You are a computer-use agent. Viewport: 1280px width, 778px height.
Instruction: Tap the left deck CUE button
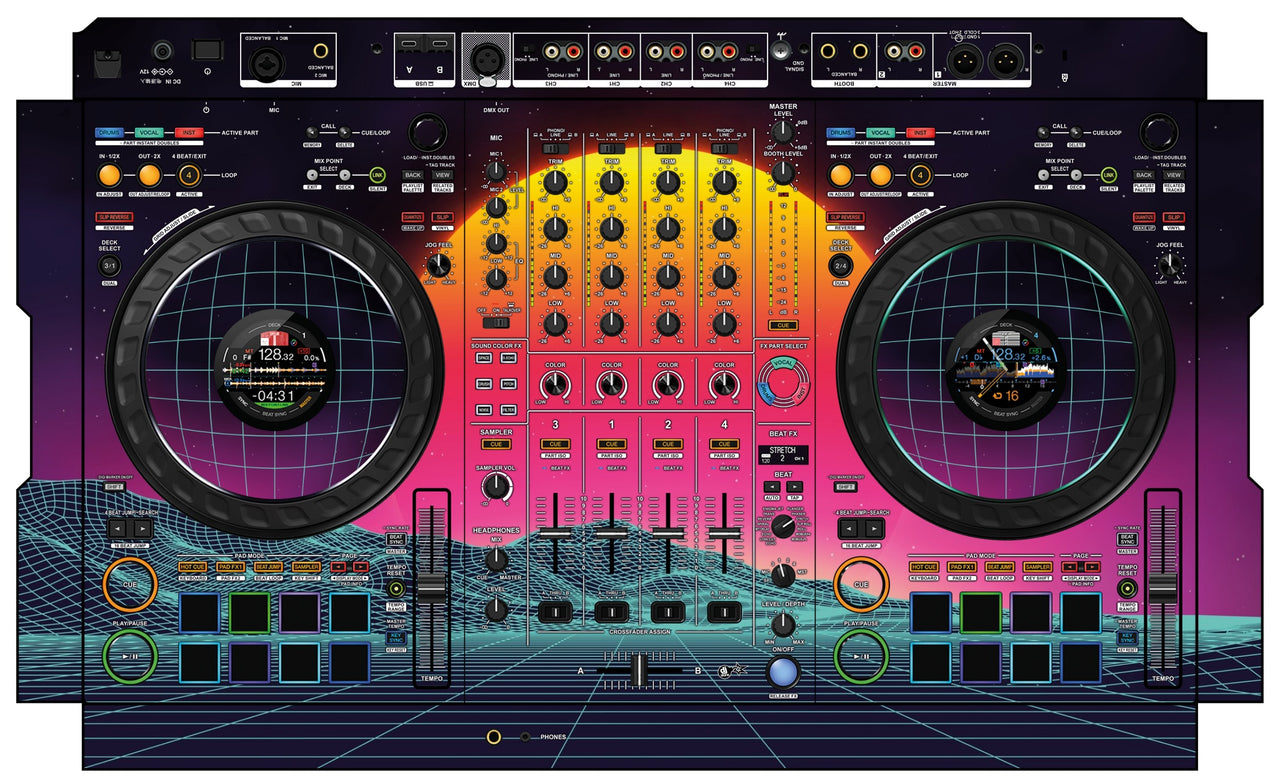(129, 584)
